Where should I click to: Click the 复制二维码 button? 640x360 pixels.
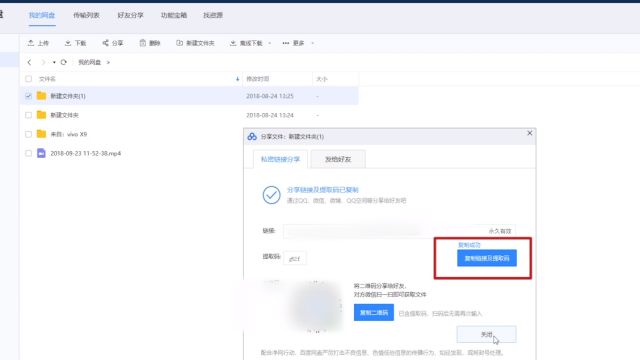373,312
